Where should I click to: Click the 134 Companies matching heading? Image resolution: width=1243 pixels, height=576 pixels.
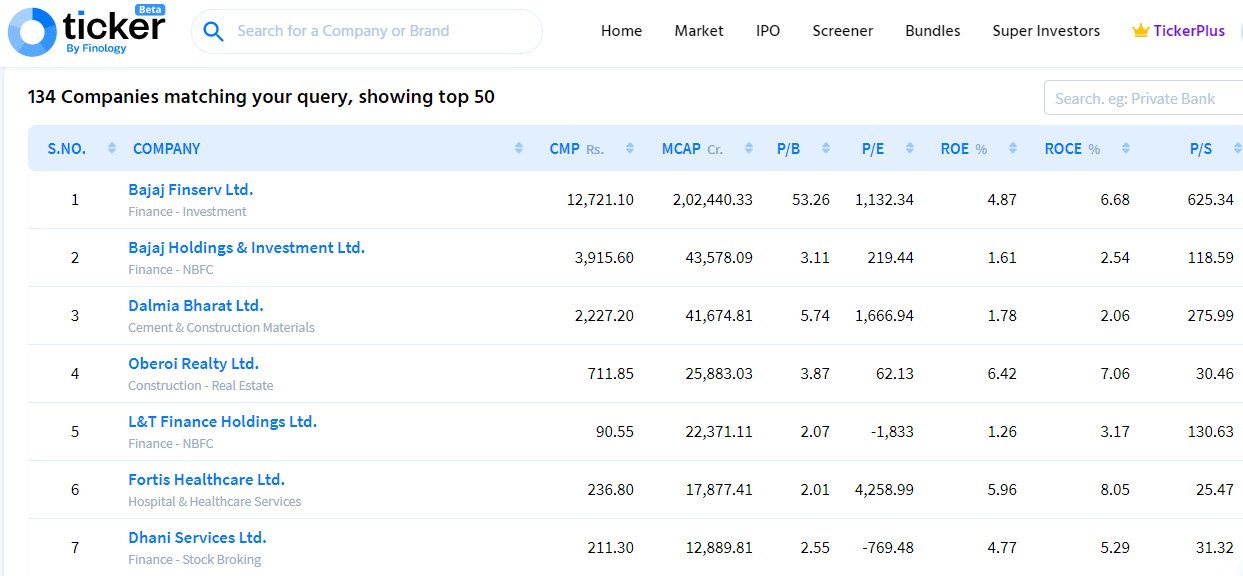tap(261, 97)
